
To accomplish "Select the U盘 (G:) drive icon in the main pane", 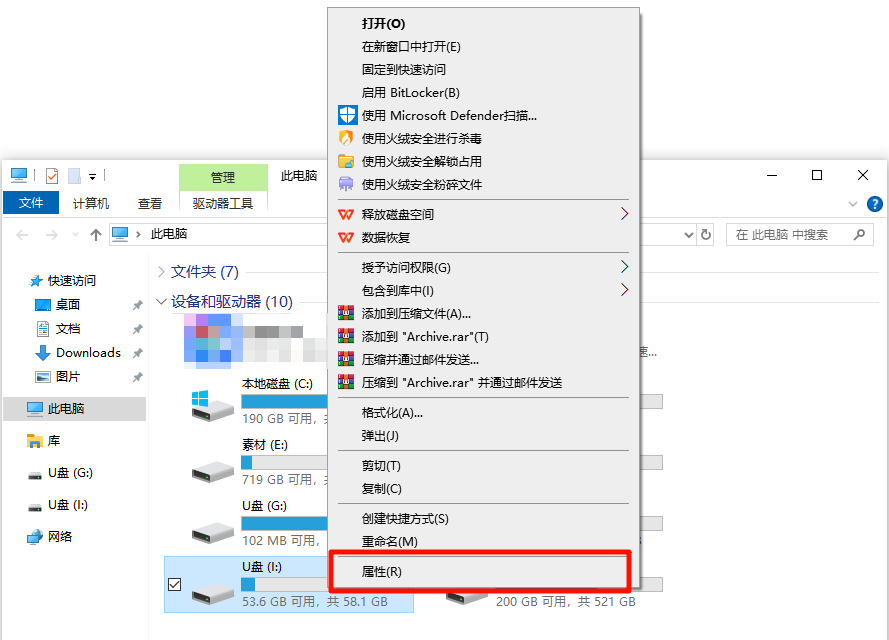I will [213, 532].
